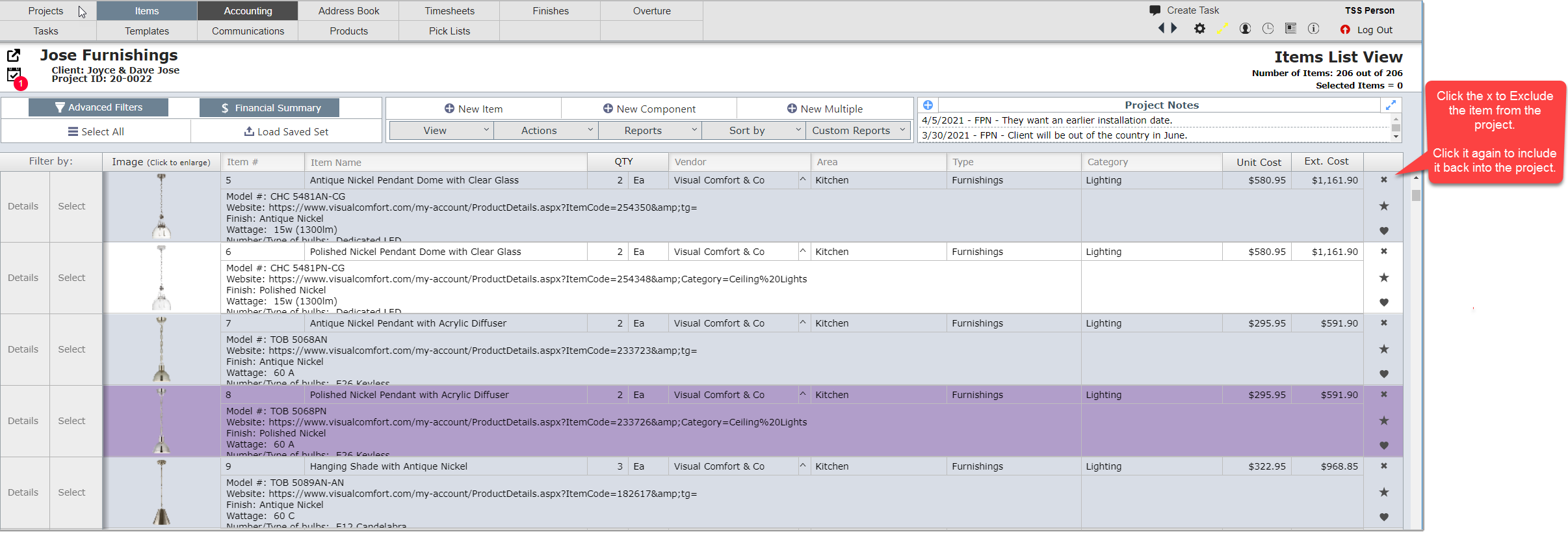Add a New Item
The width and height of the screenshot is (1568, 534).
[474, 109]
